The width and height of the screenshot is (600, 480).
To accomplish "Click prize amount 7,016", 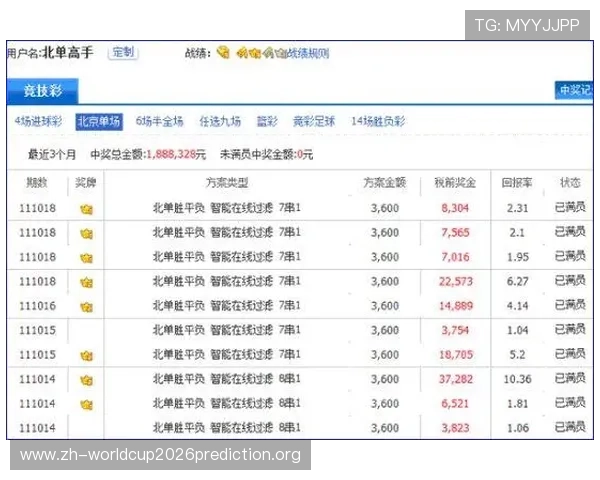I will coord(455,257).
